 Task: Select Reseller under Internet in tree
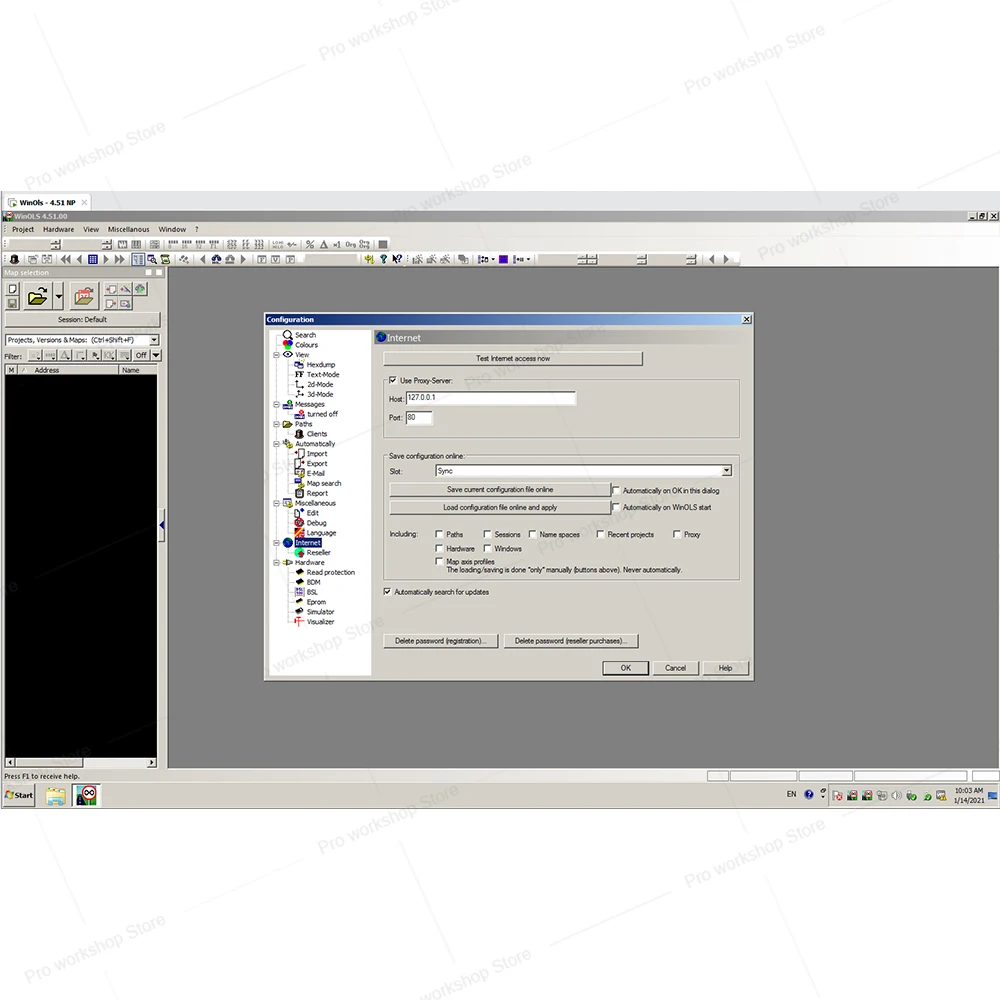pyautogui.click(x=318, y=553)
